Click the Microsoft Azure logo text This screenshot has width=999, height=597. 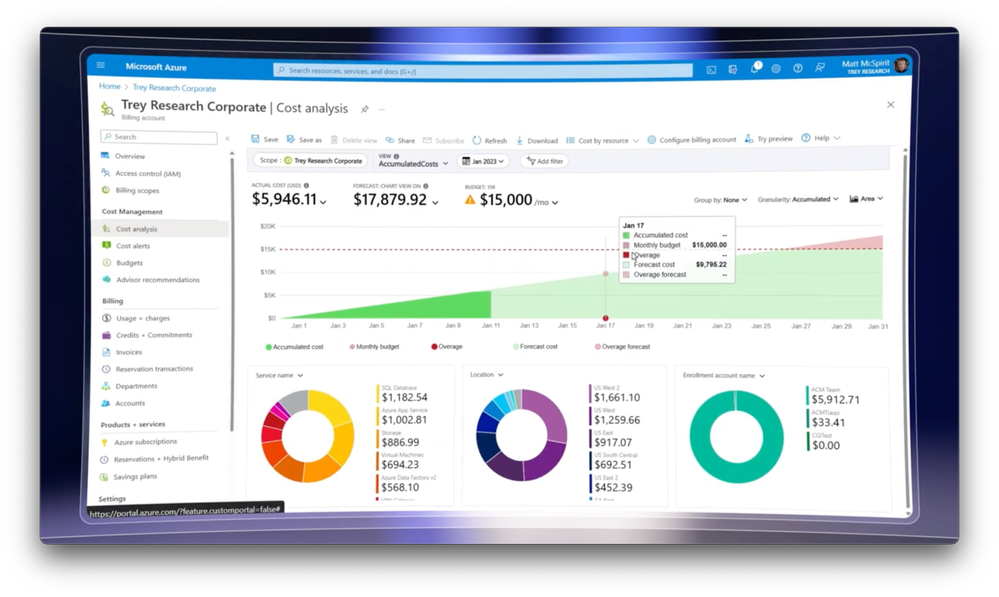pyautogui.click(x=156, y=66)
